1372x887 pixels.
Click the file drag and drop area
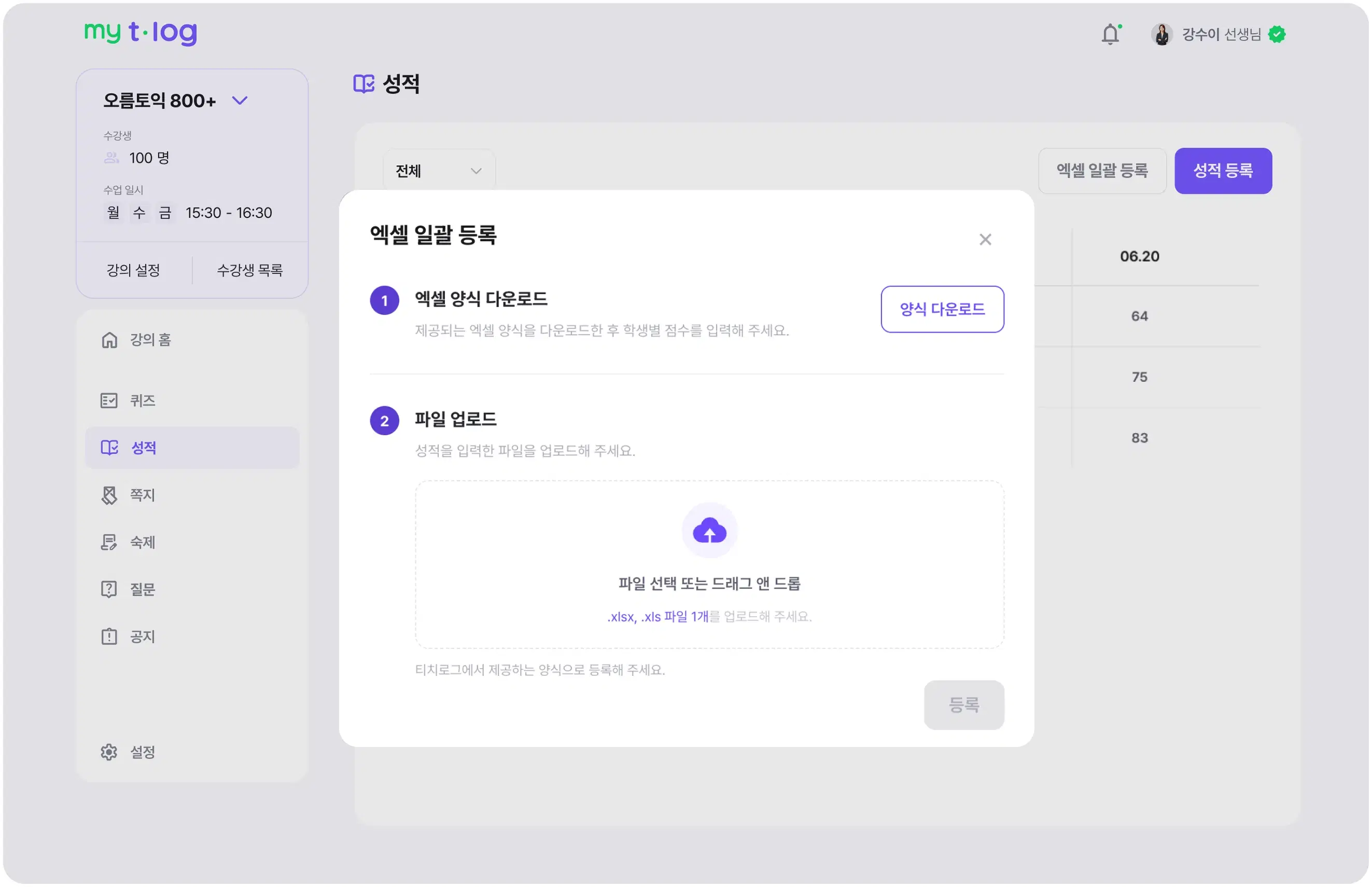[x=709, y=565]
